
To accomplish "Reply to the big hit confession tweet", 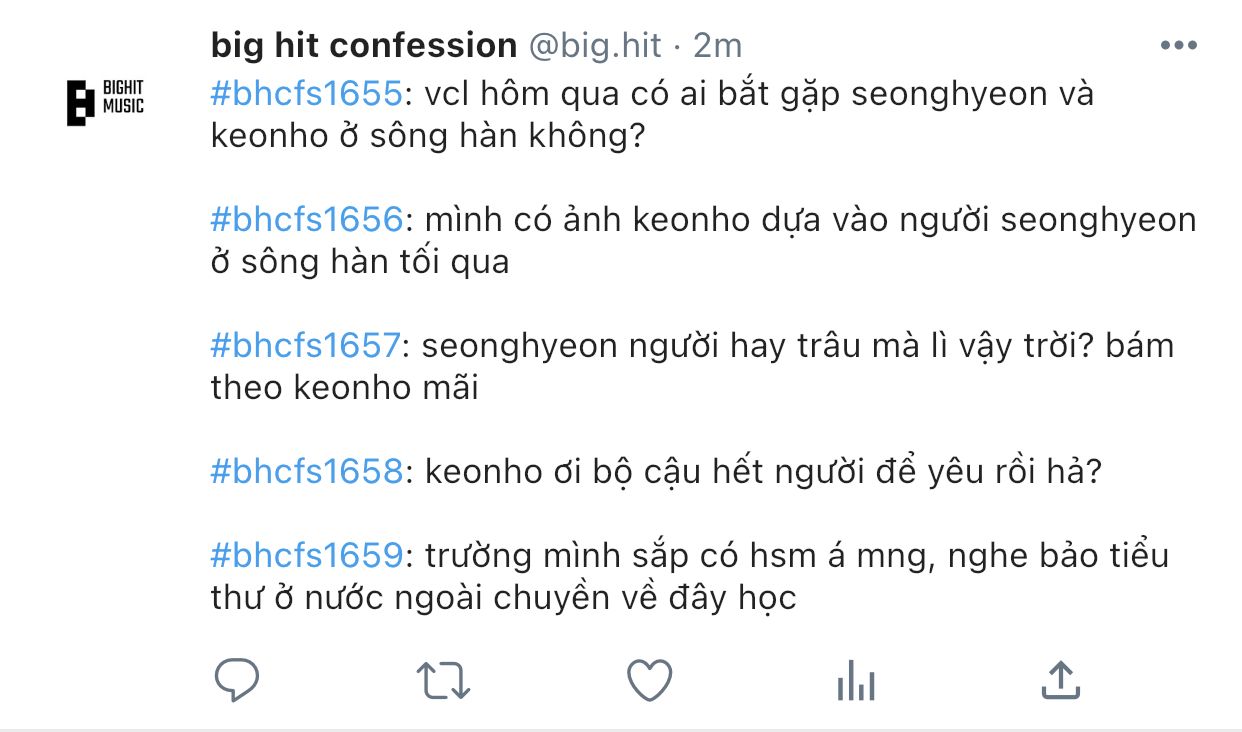I will pyautogui.click(x=237, y=681).
